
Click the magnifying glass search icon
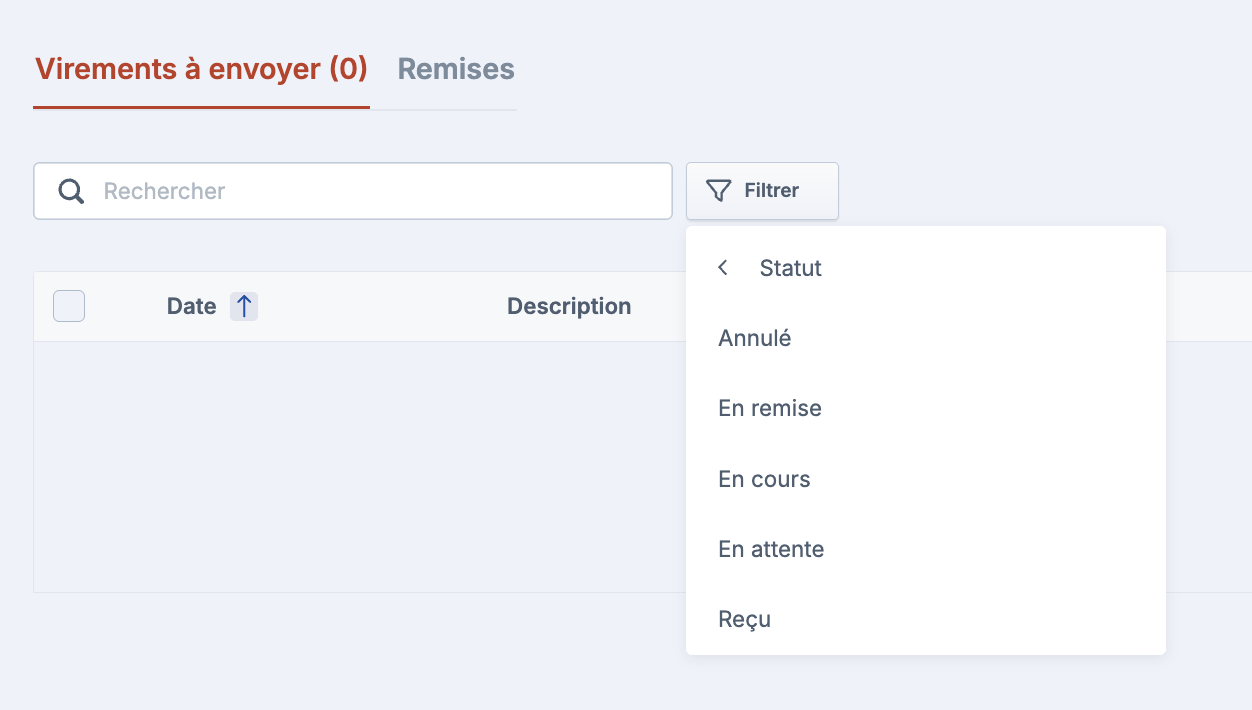tap(71, 191)
